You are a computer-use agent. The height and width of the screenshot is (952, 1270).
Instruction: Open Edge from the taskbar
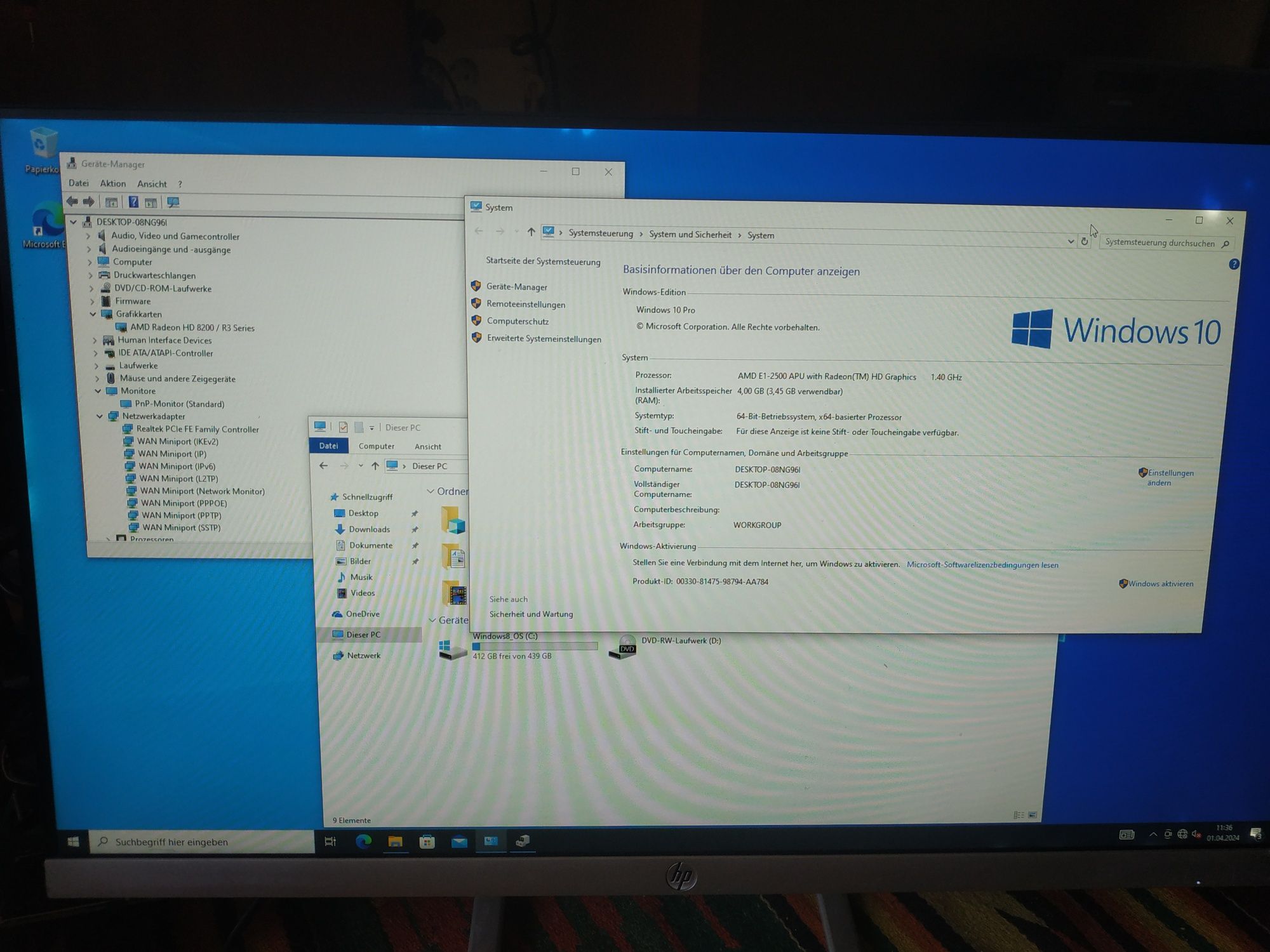click(363, 842)
